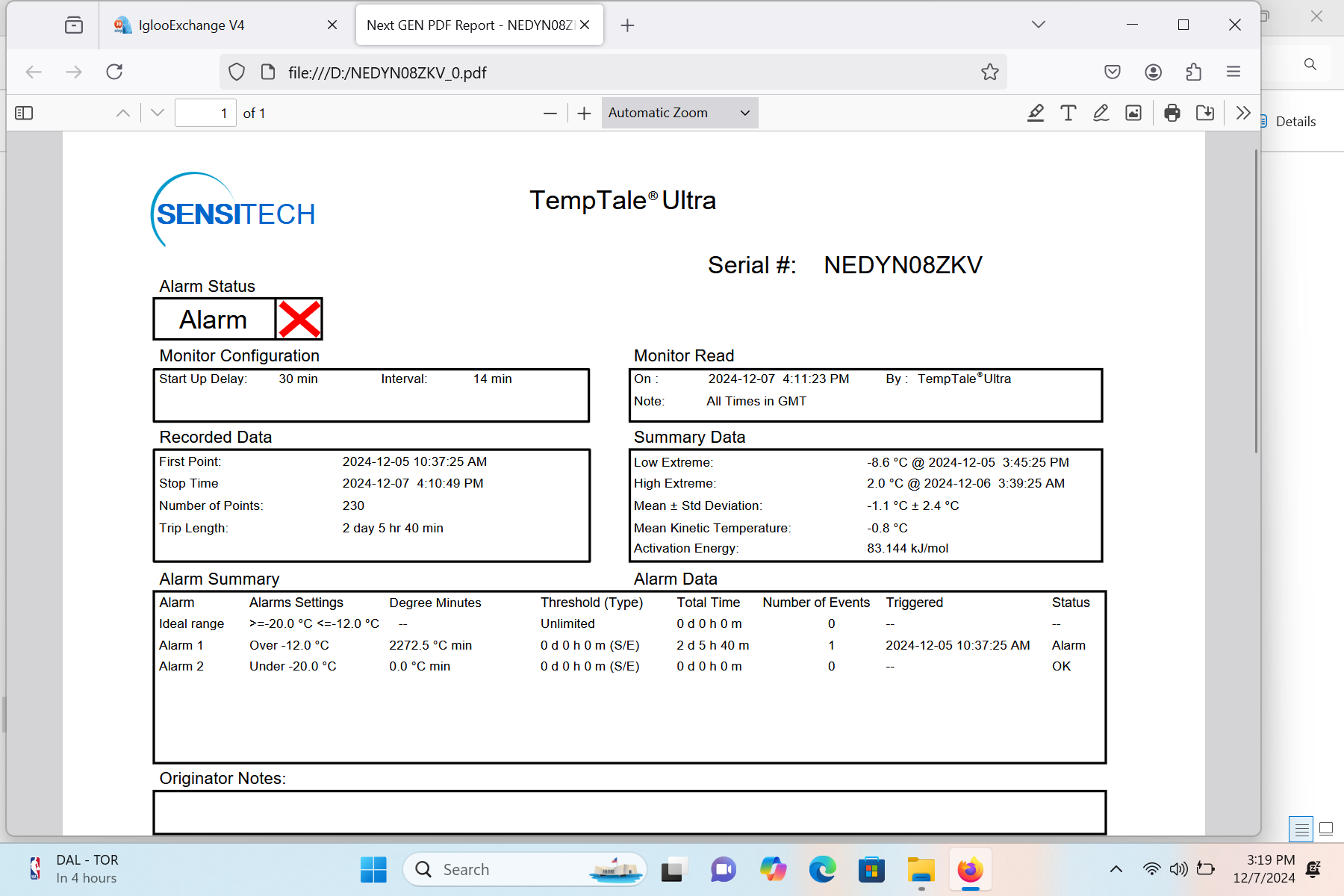Close the Next GEN PDF Report tab
The image size is (1344, 896).
click(x=585, y=25)
